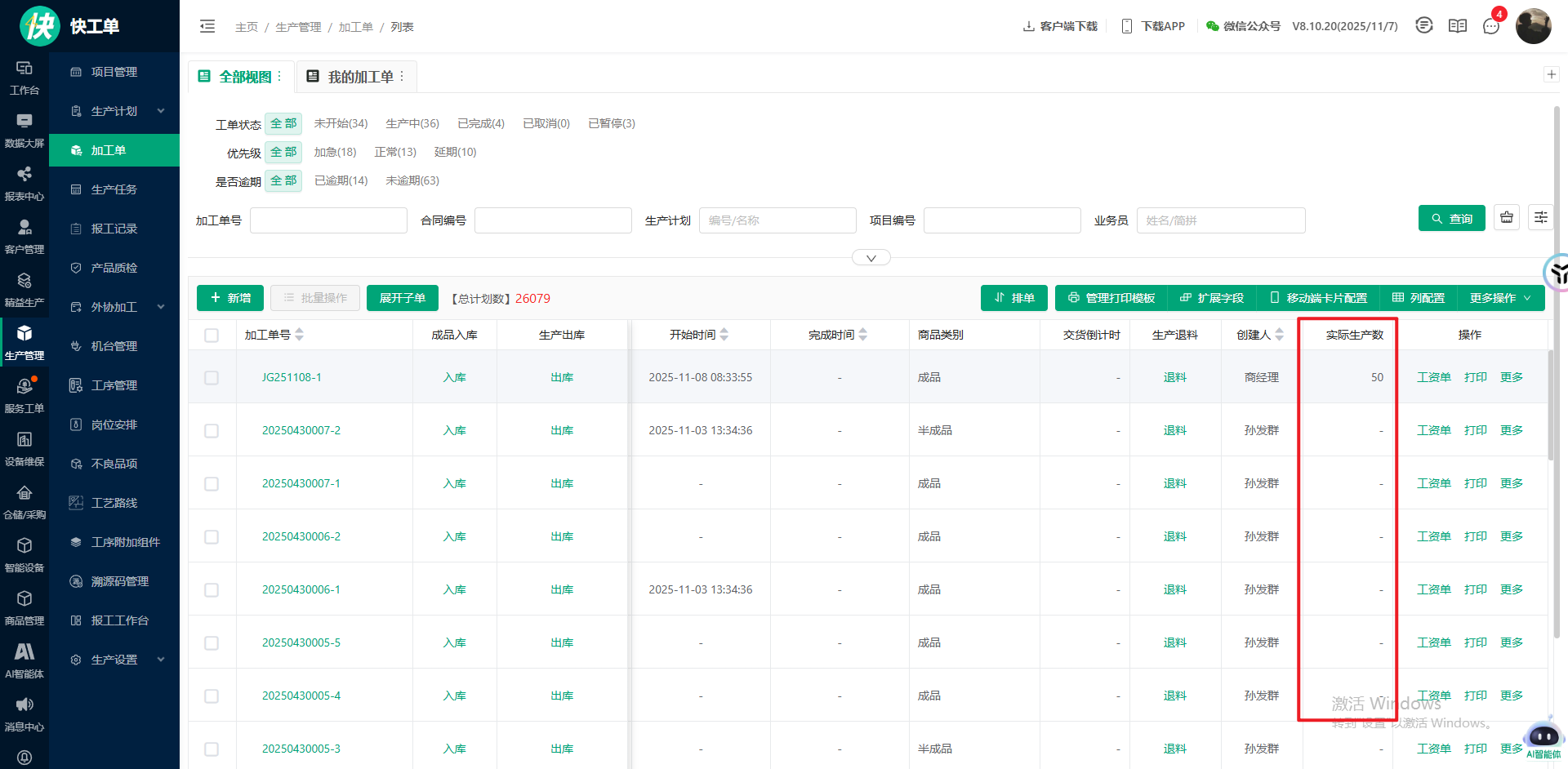Open 生产任务 in the side menu
The image size is (1568, 769).
point(114,189)
